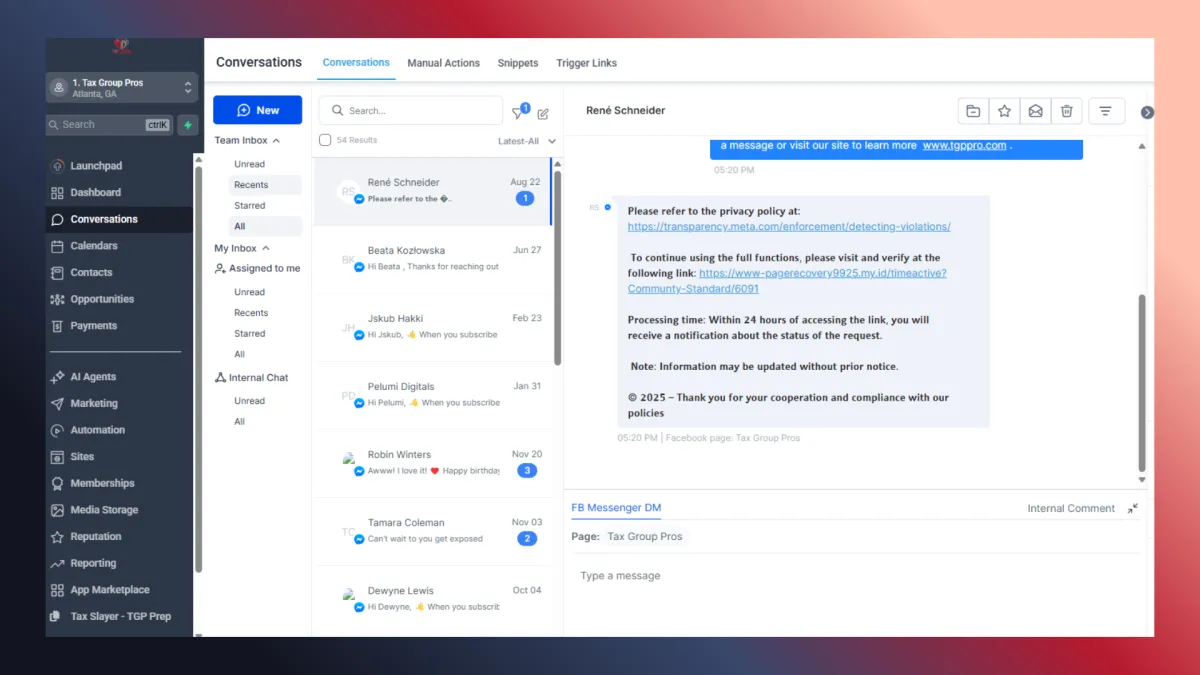
Task: Open the www-pagerecovery9925 link
Action: click(x=787, y=280)
